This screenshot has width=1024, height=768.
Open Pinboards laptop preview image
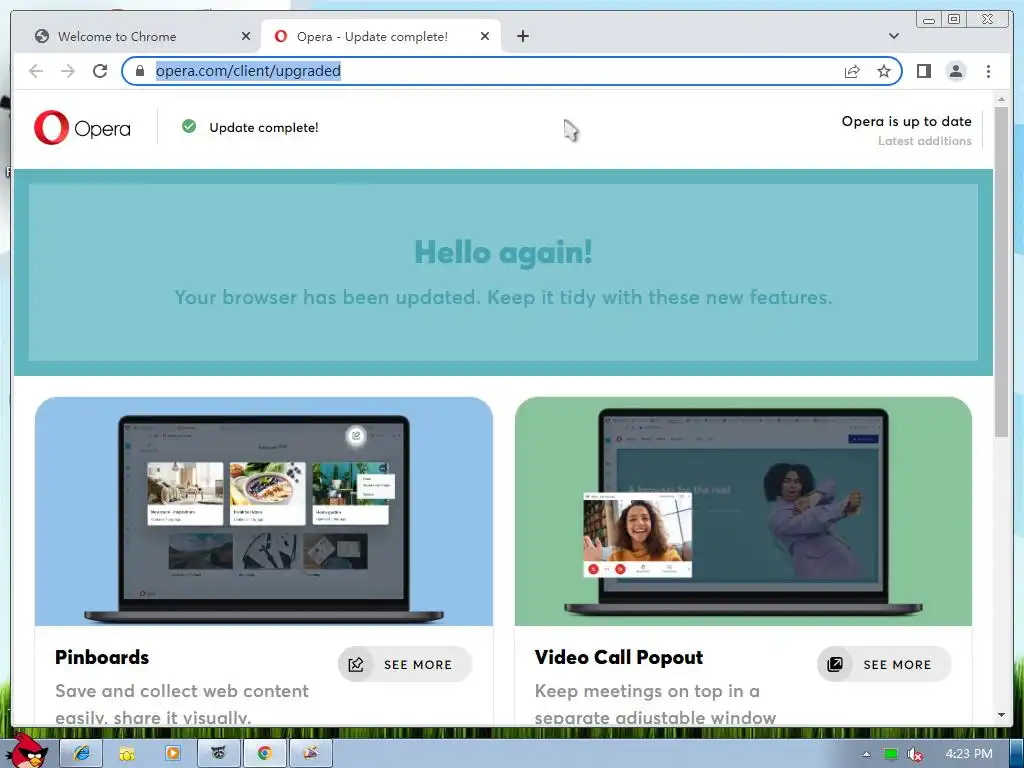click(x=264, y=511)
